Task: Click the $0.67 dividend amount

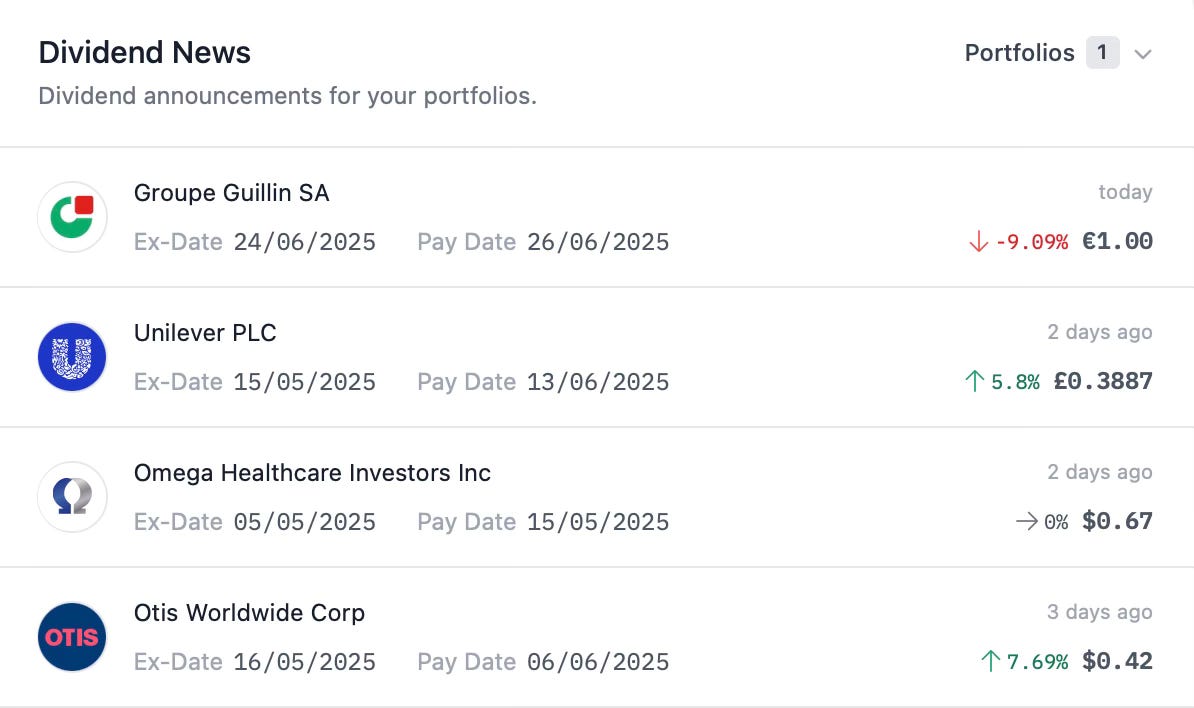Action: point(1117,521)
